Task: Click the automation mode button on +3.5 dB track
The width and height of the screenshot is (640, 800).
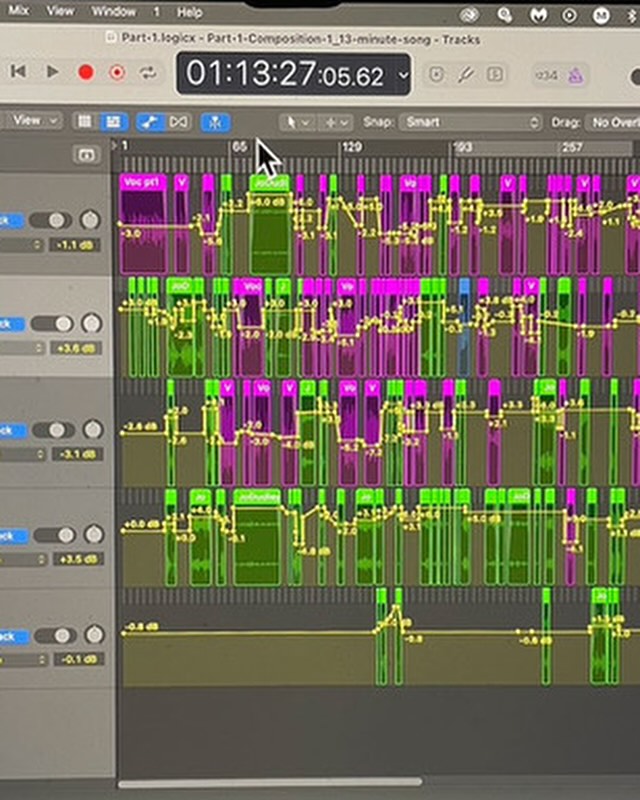Action: tap(13, 536)
